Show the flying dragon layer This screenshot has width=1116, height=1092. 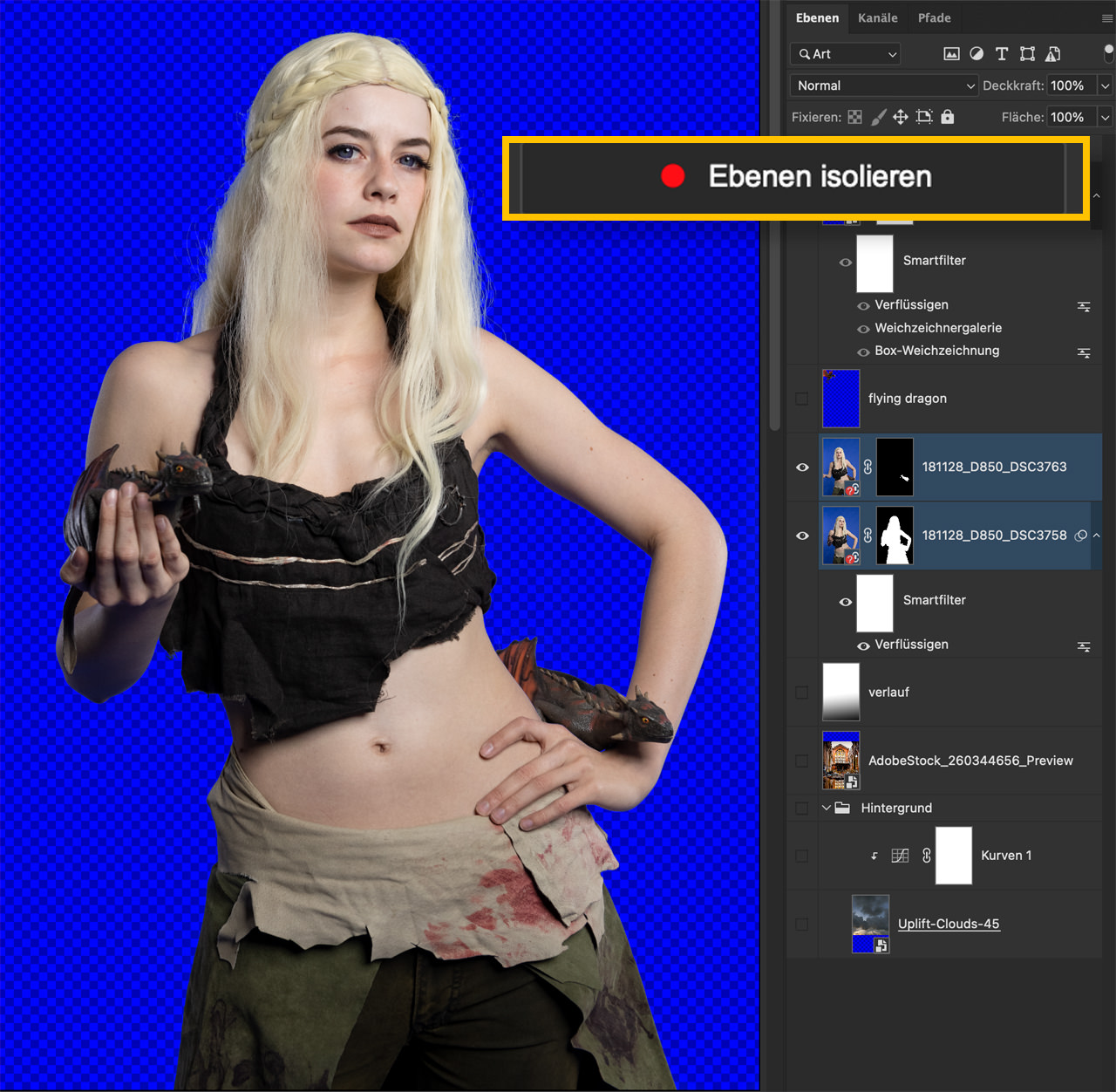[802, 399]
